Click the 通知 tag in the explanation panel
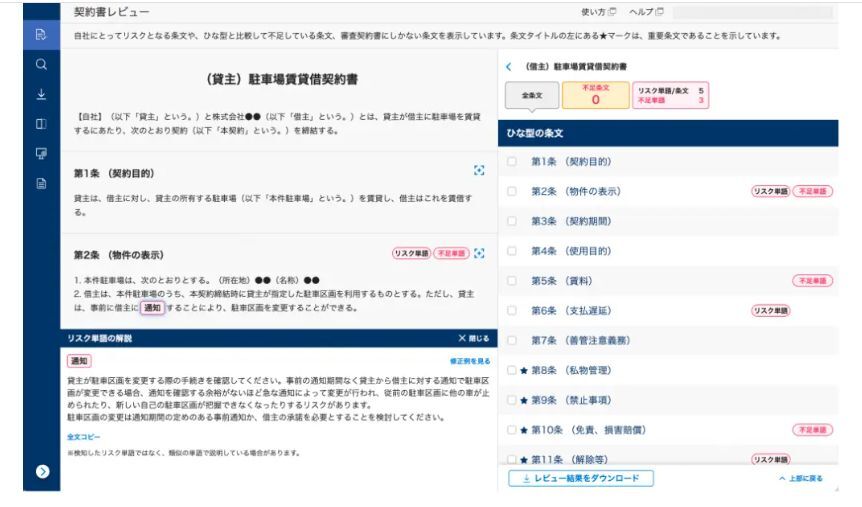The height and width of the screenshot is (507, 862). coord(79,361)
